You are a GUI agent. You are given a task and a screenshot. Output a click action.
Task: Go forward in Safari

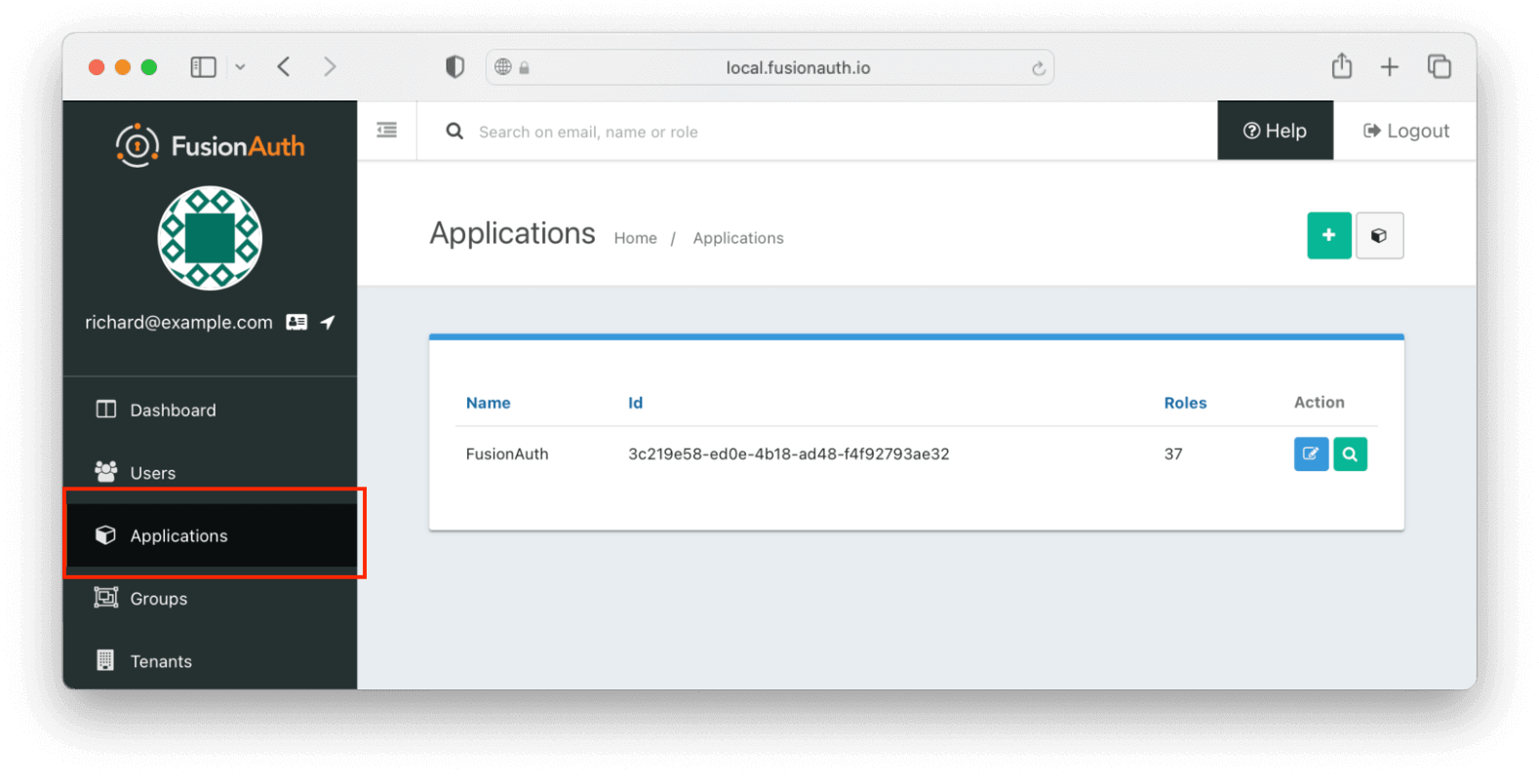coord(330,66)
